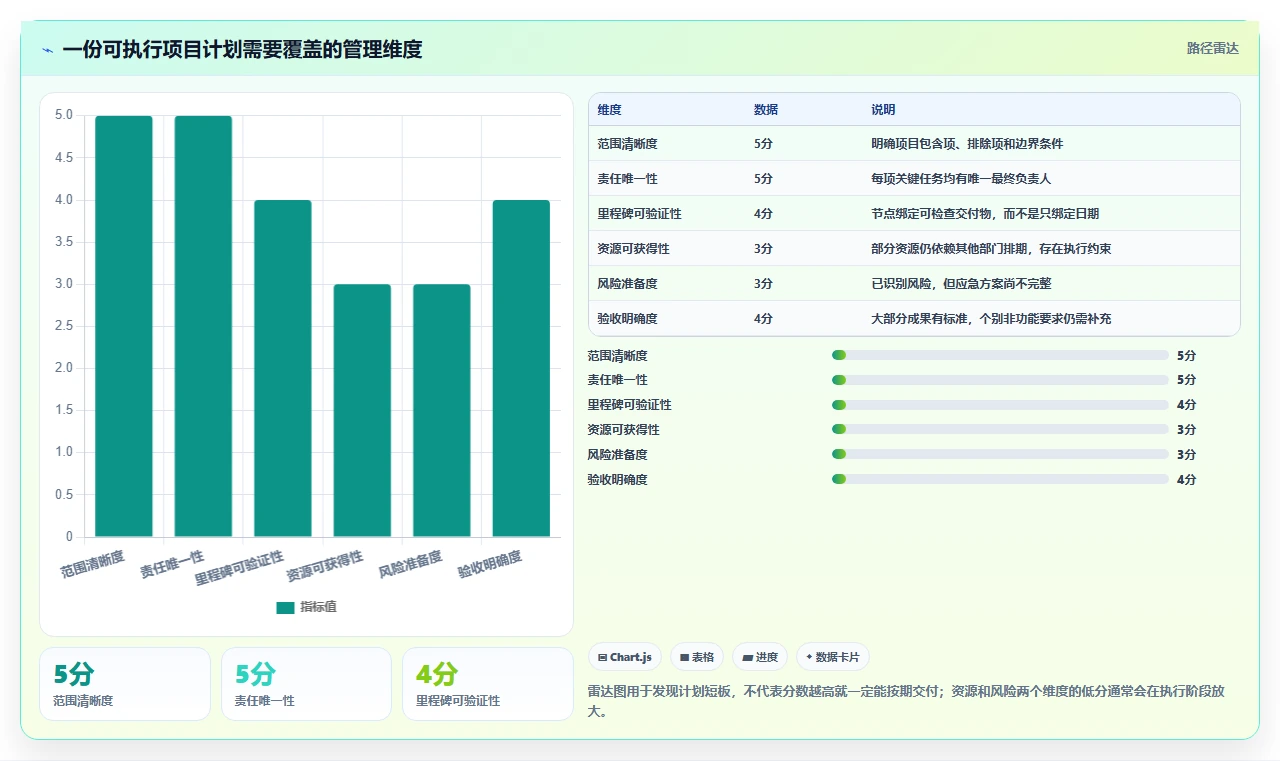
Task: Click the 数据卡片 tag chip
Action: 833,657
